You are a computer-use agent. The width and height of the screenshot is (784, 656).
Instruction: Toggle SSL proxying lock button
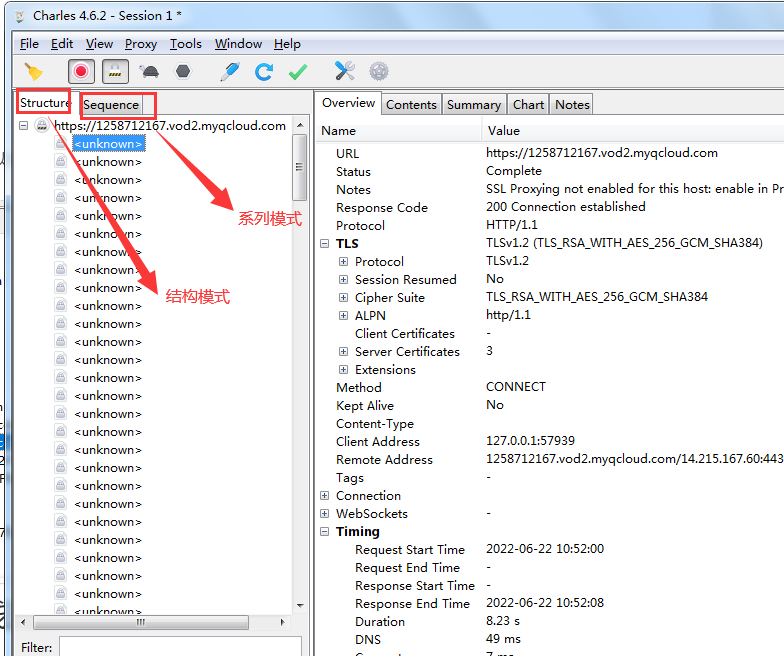pyautogui.click(x=116, y=72)
